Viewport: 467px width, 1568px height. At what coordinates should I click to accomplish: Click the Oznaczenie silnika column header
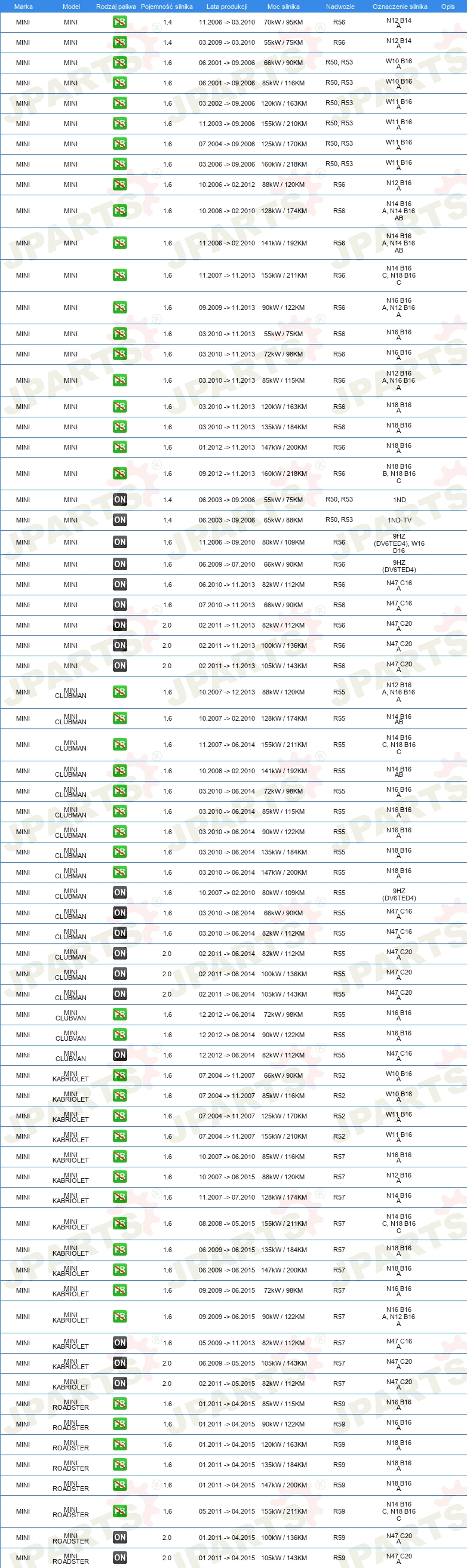click(x=400, y=7)
